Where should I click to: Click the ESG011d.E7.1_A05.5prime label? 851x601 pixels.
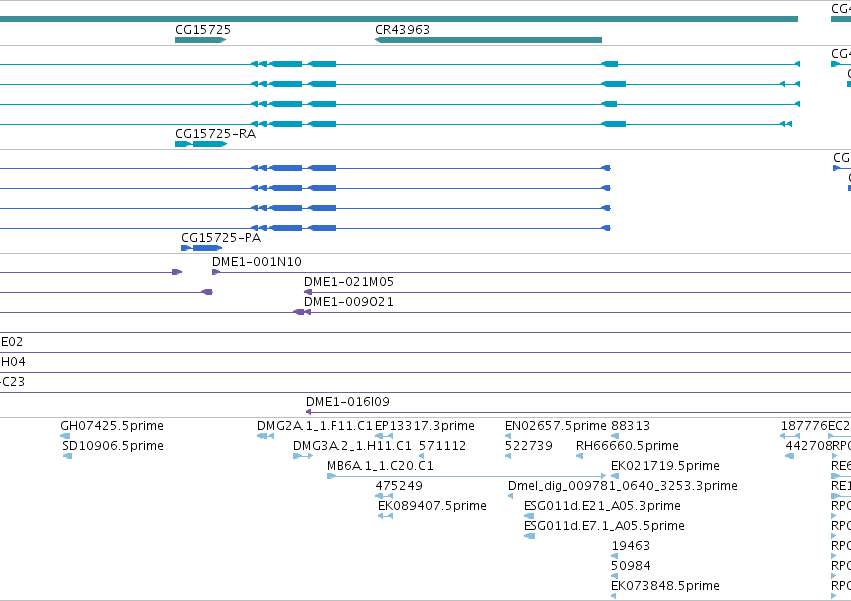[604, 526]
